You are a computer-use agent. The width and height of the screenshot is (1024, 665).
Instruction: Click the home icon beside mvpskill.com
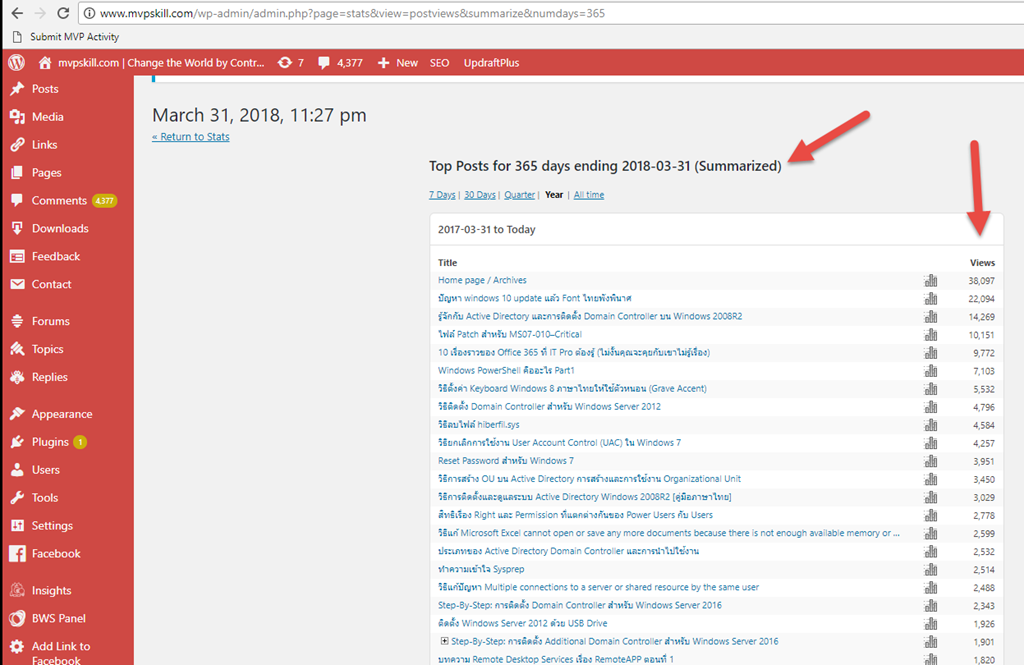click(44, 63)
